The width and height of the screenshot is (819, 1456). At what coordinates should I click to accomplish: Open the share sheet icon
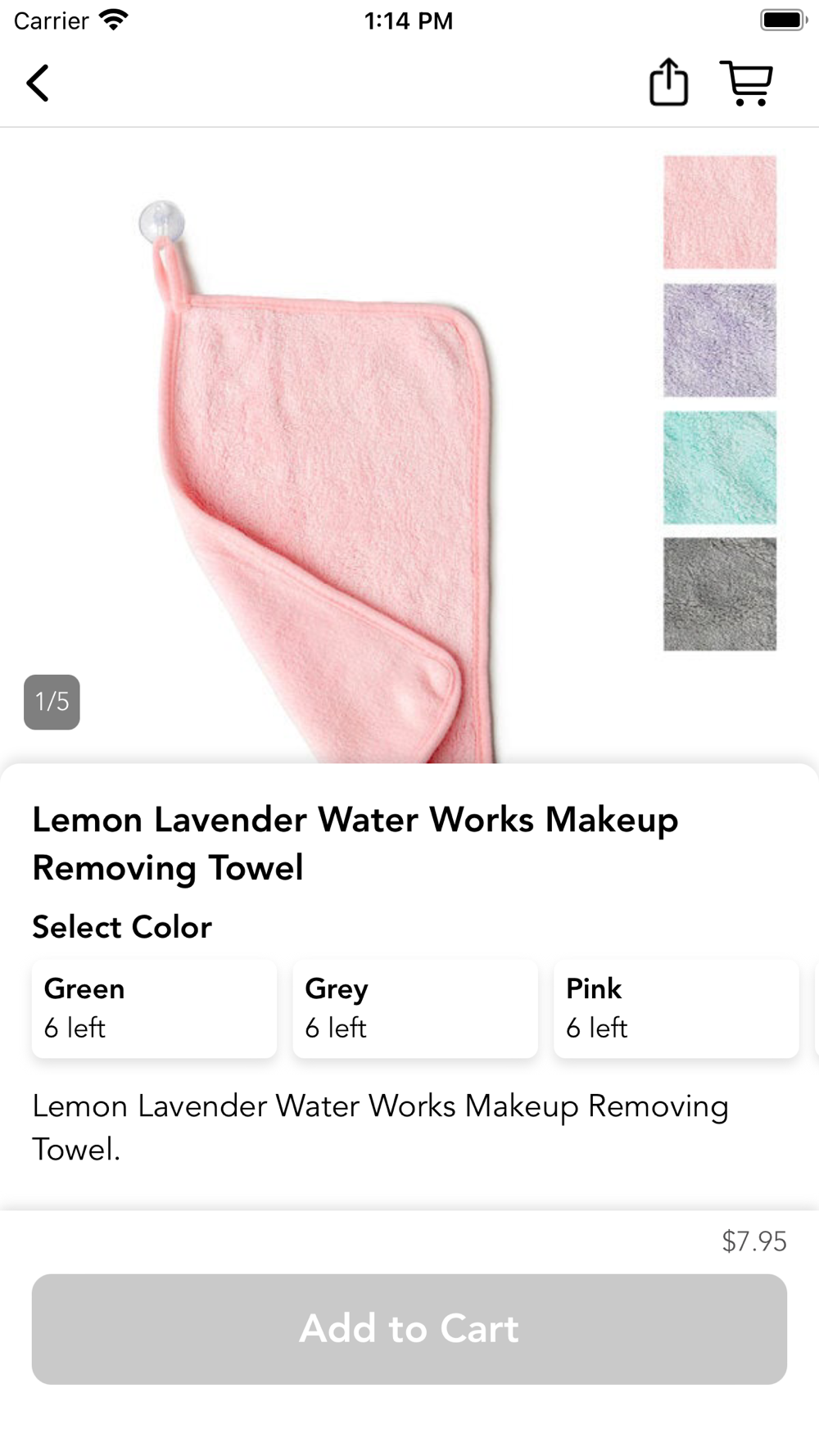tap(668, 82)
